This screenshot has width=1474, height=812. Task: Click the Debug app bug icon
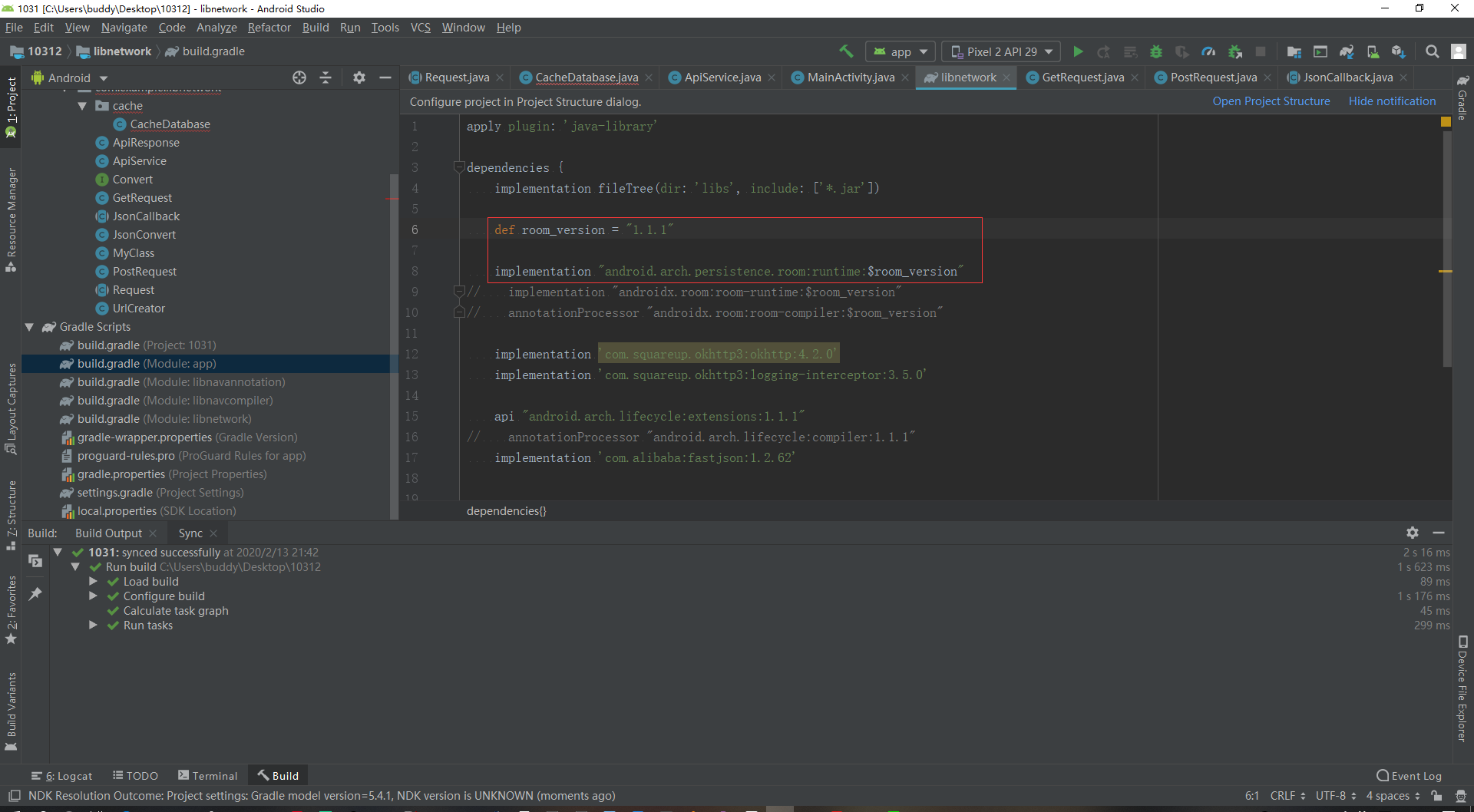[x=1156, y=51]
